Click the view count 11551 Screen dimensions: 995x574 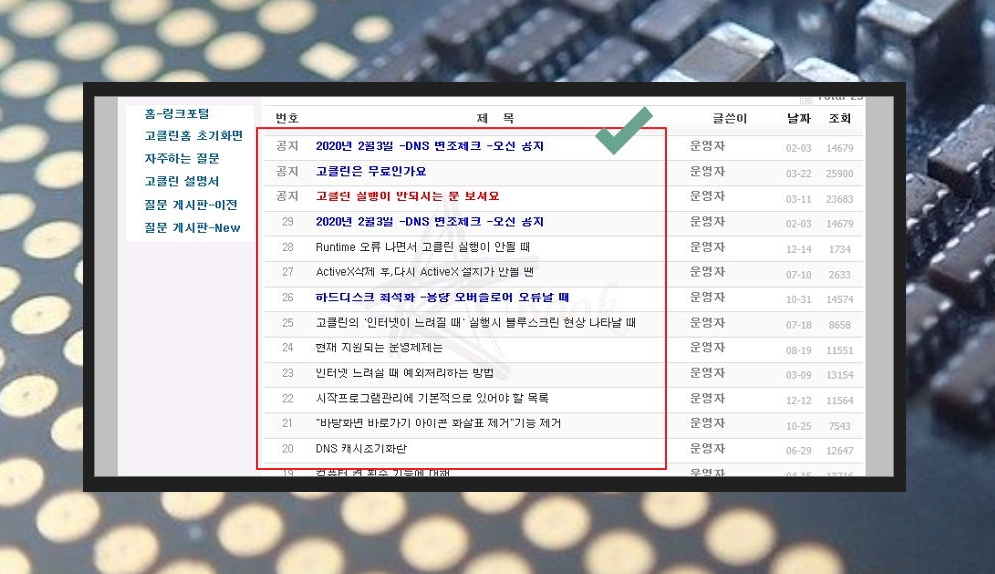[x=840, y=350]
